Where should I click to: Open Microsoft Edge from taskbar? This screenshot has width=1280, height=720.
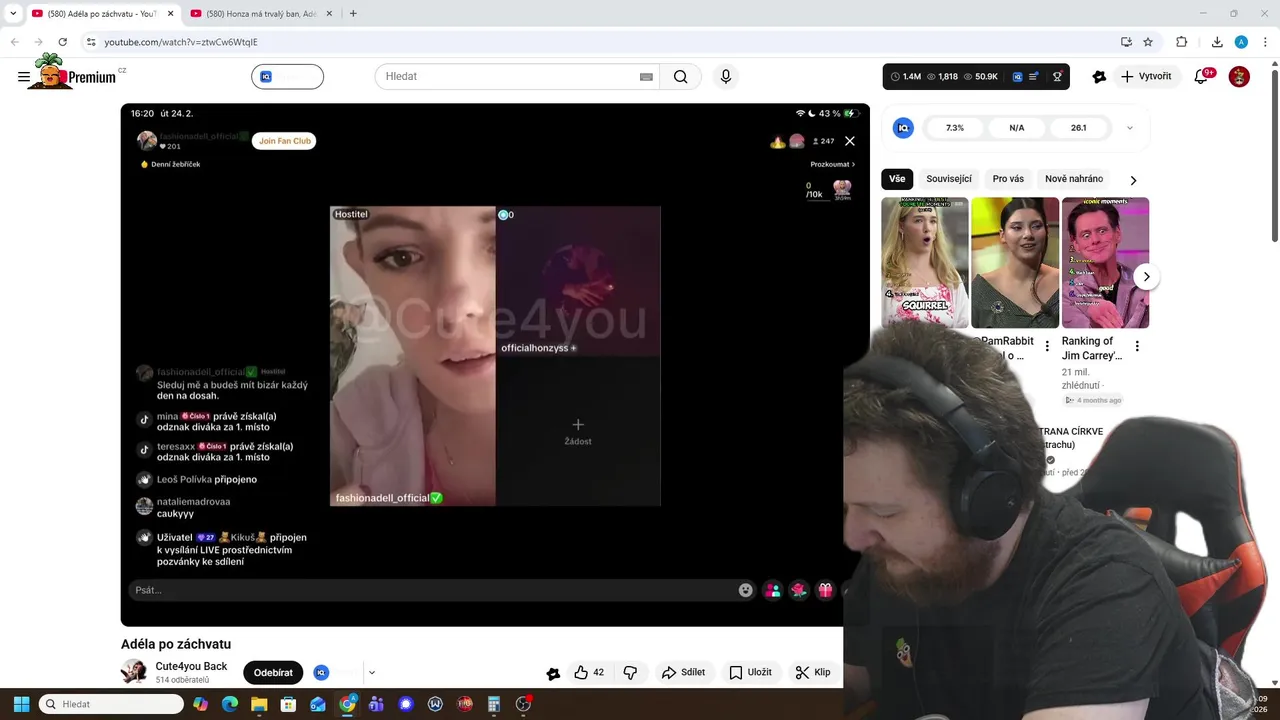click(230, 704)
